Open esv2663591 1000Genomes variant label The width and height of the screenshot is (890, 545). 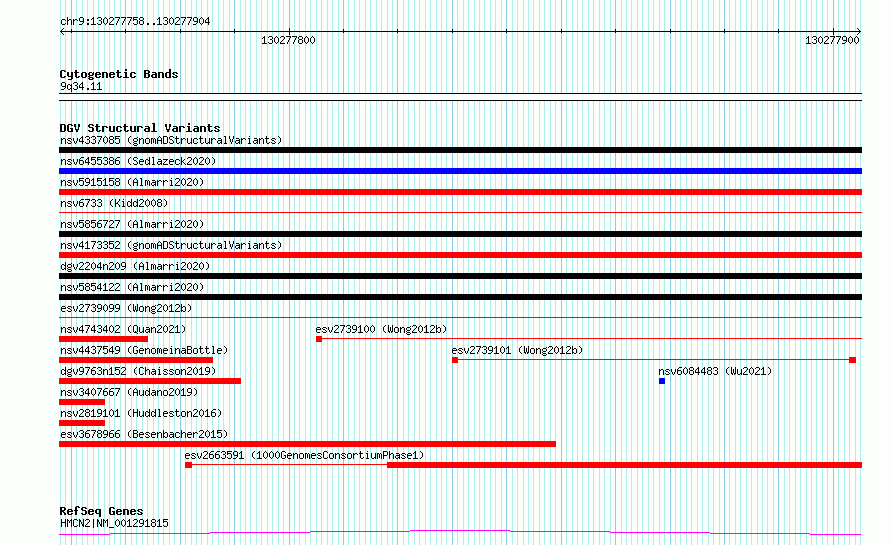tap(304, 455)
